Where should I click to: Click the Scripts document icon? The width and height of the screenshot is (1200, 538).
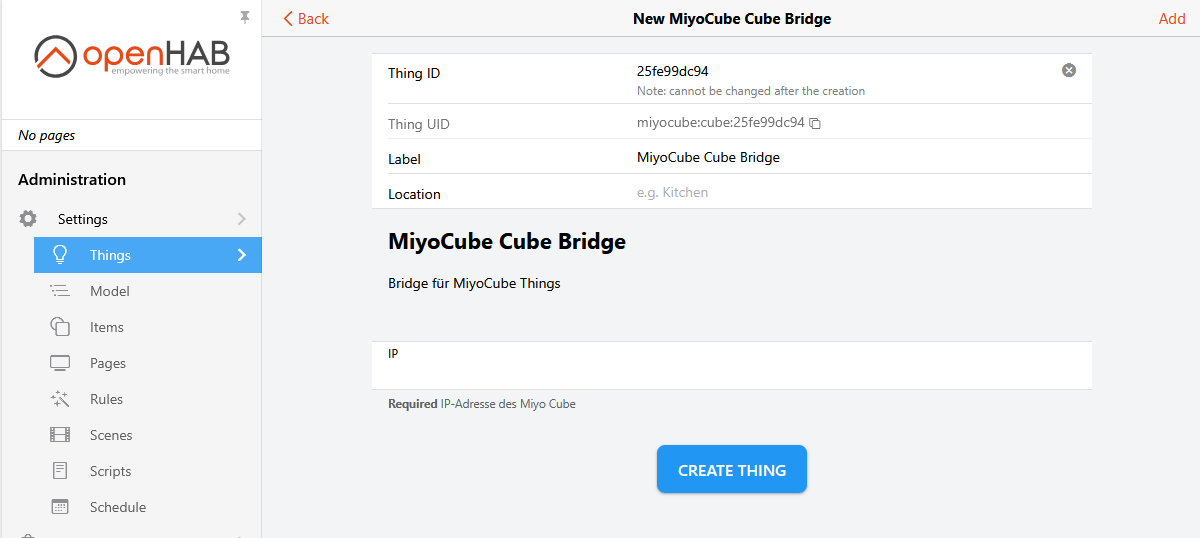tap(60, 471)
